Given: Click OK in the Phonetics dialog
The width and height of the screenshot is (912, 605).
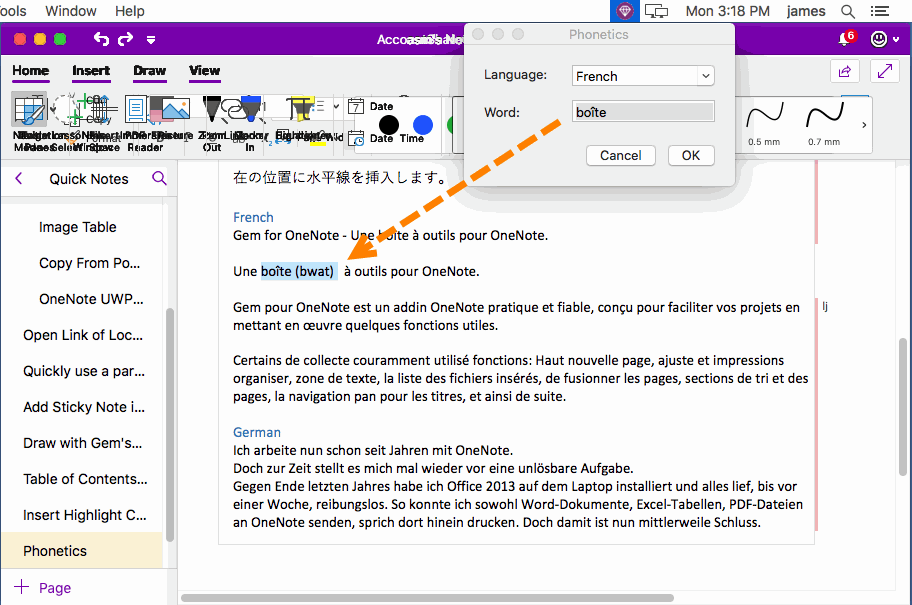Looking at the screenshot, I should point(691,155).
